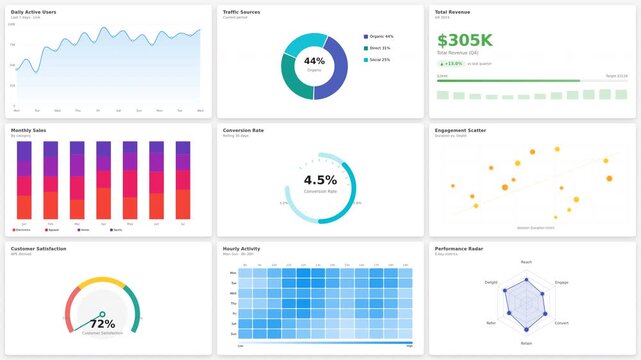
Task: Click the Sat row label in heatmap
Action: pyautogui.click(x=234, y=324)
